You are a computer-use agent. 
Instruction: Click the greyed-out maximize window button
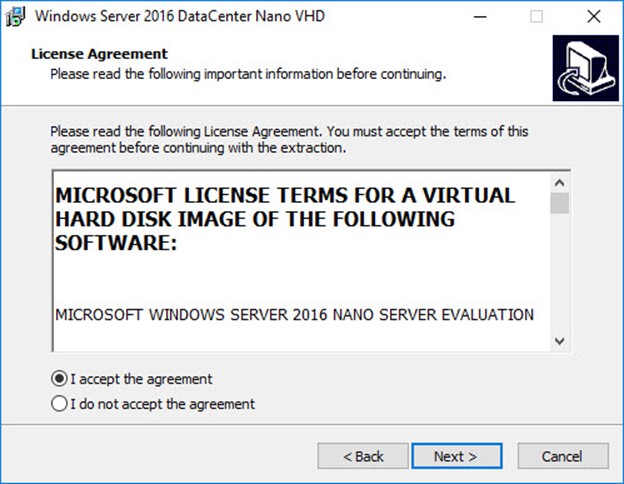point(537,17)
